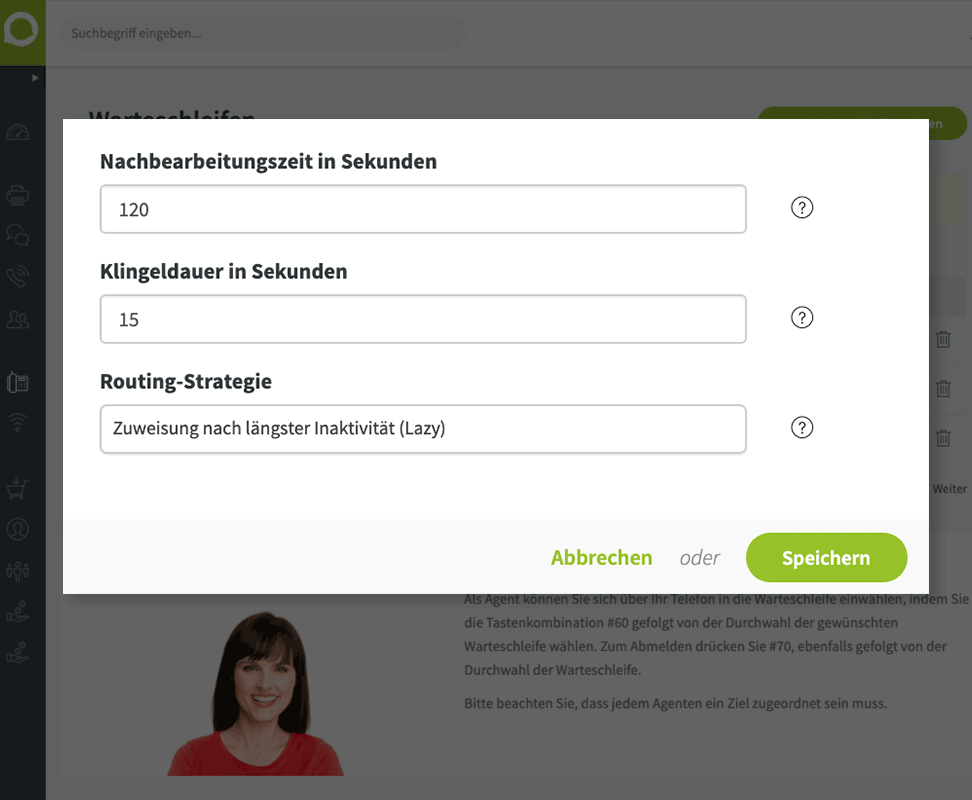
Task: Select the fax printer icon in sidebar
Action: click(18, 196)
